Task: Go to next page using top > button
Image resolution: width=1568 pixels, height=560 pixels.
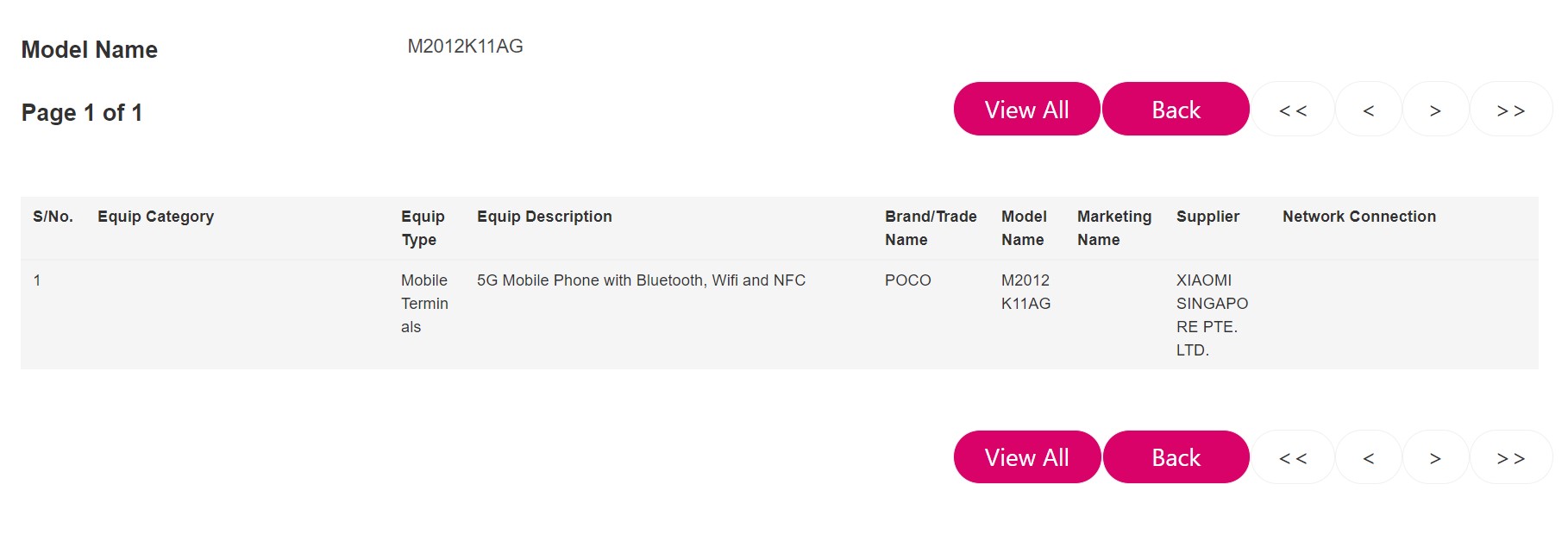Action: pos(1435,110)
